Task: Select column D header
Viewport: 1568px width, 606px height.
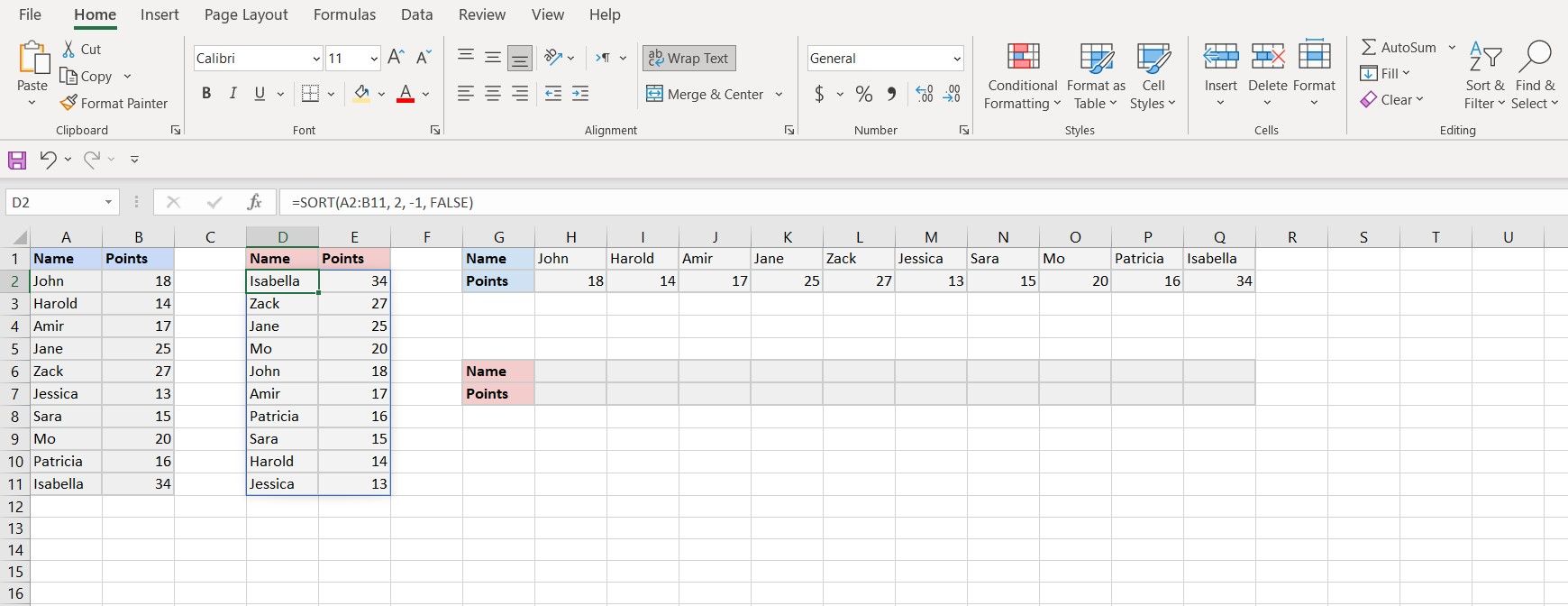Action: (x=282, y=237)
